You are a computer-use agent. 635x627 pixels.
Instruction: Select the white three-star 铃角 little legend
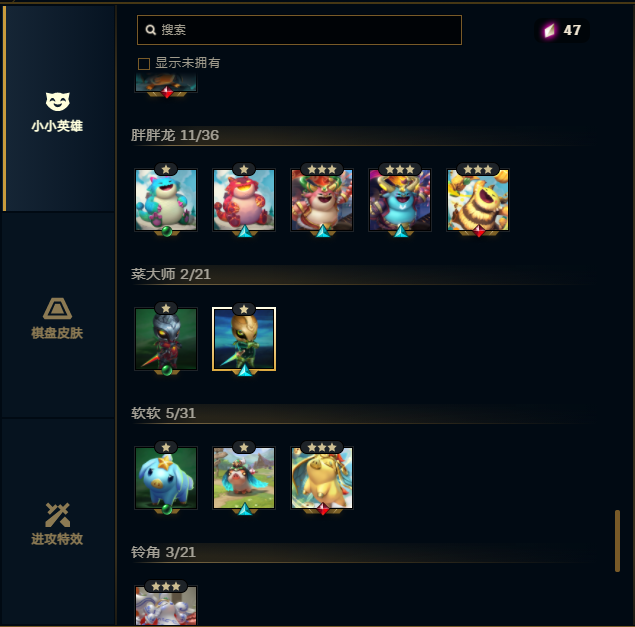click(166, 605)
